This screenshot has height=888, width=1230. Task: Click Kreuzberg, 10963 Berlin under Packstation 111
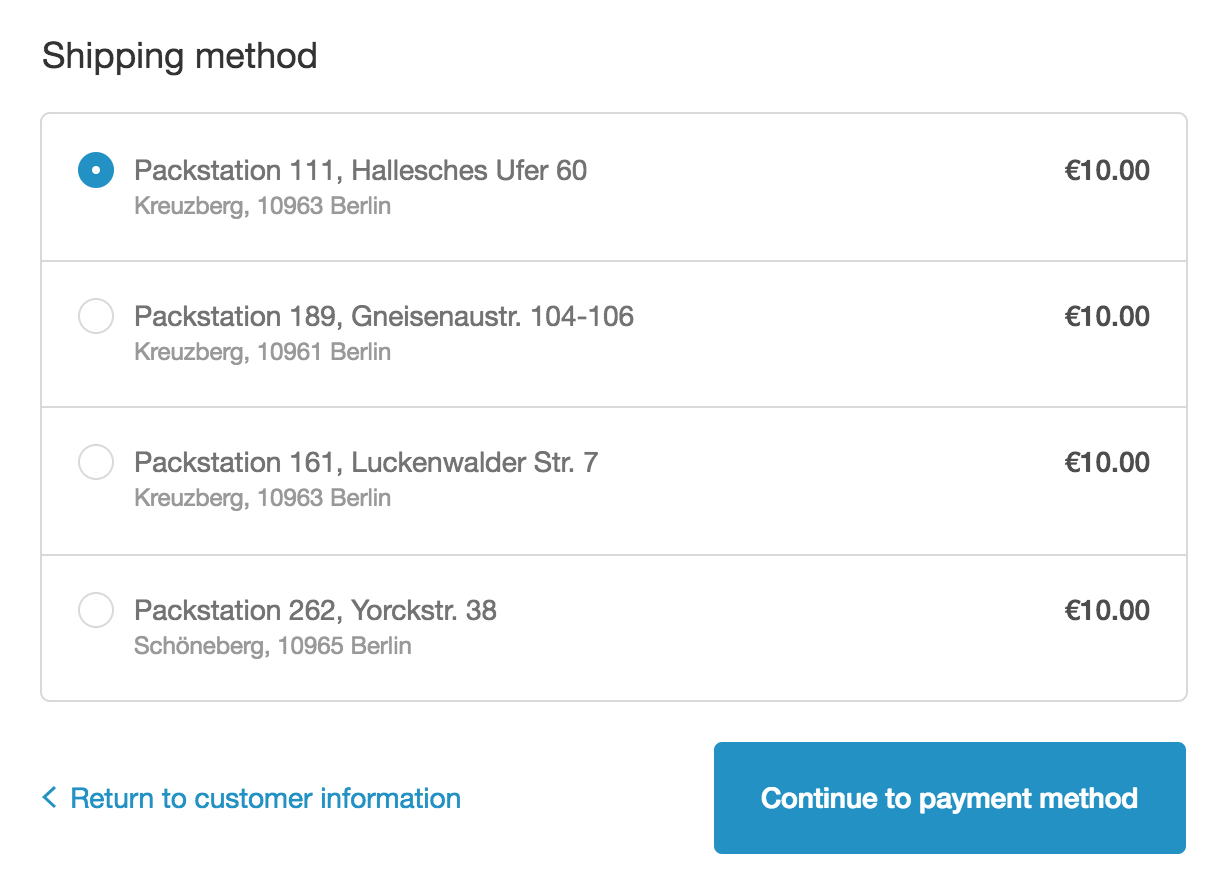(x=263, y=206)
